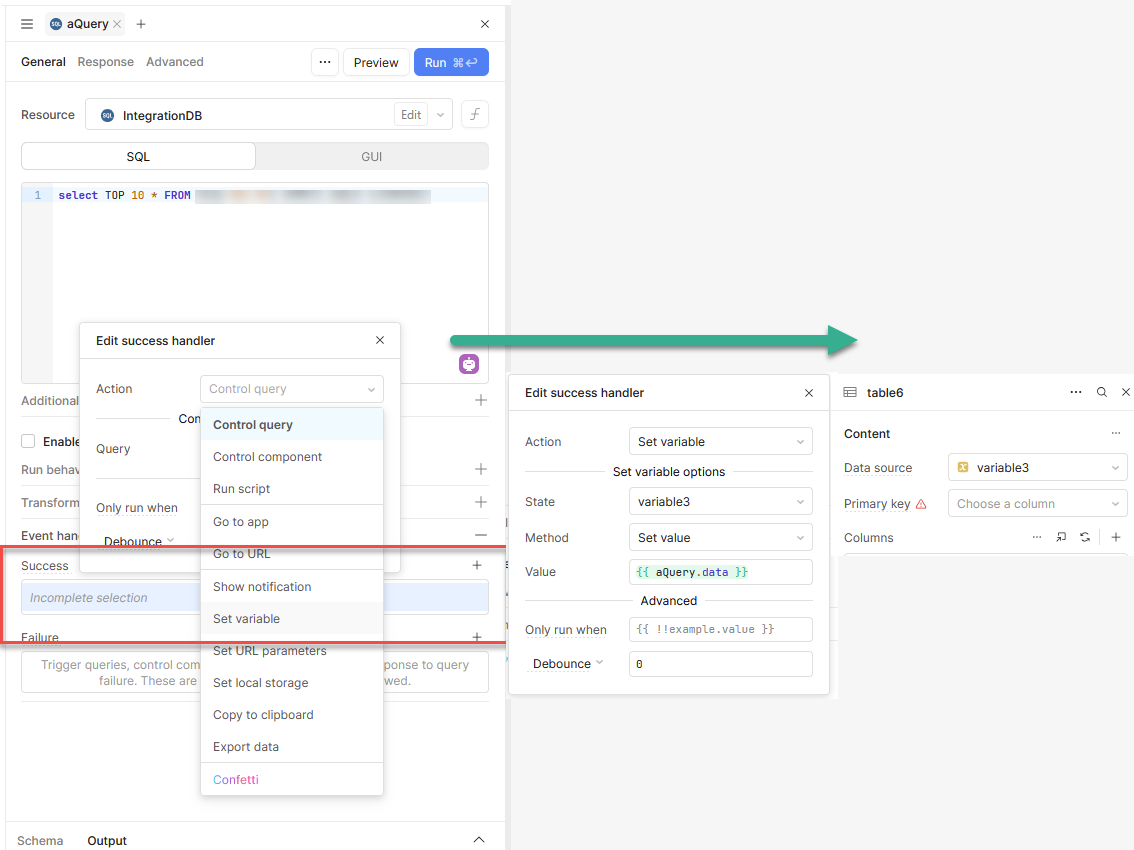Open the Response tab
This screenshot has height=850, width=1134.
(x=106, y=62)
